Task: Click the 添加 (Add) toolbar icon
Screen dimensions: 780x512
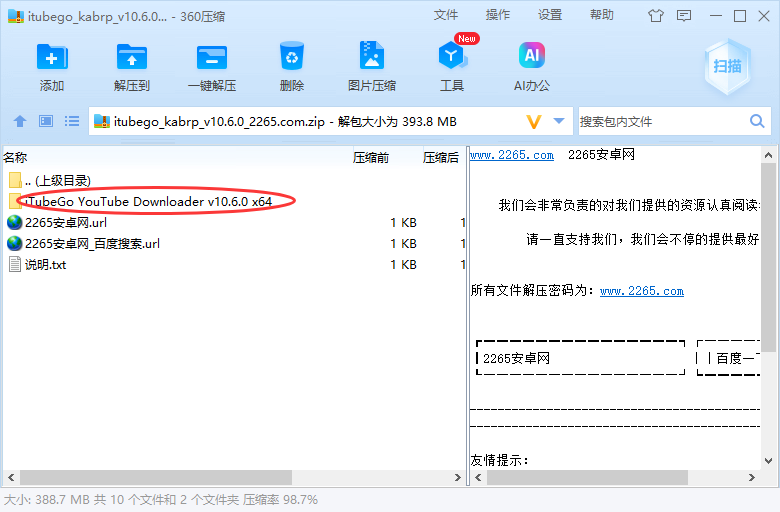Action: point(52,57)
